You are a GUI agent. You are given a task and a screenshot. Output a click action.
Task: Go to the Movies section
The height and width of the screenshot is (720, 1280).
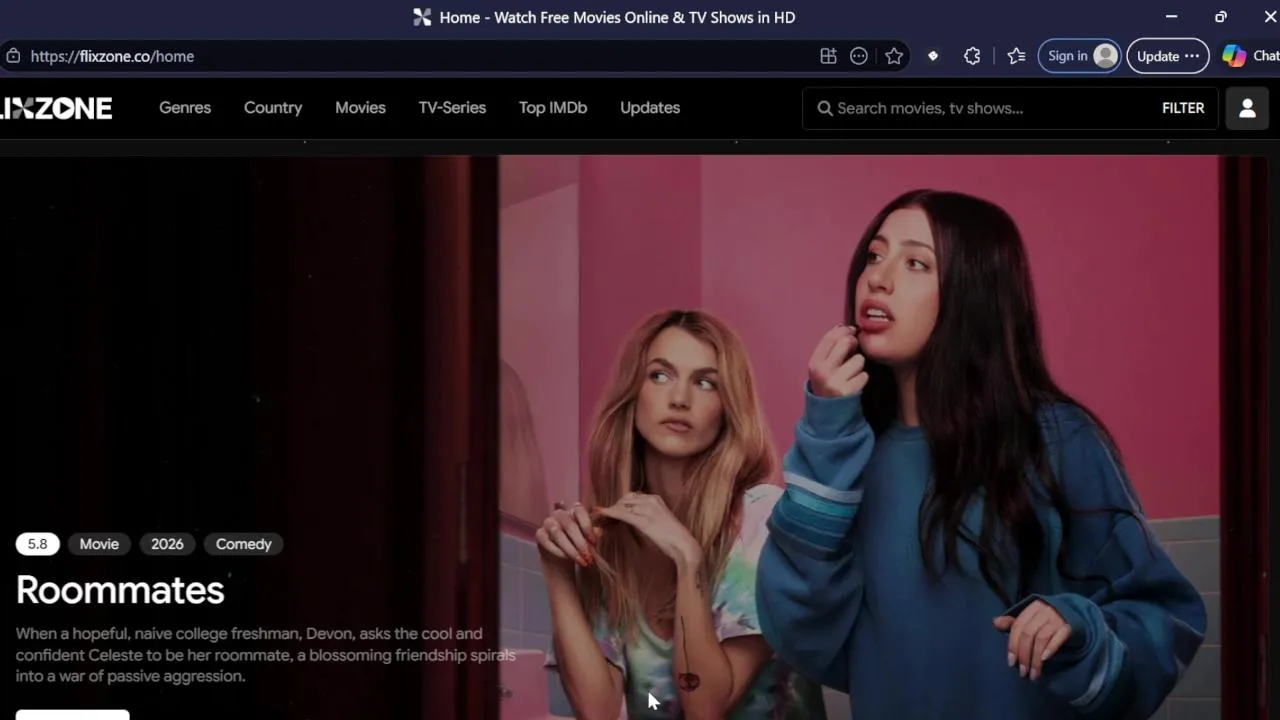click(x=360, y=108)
